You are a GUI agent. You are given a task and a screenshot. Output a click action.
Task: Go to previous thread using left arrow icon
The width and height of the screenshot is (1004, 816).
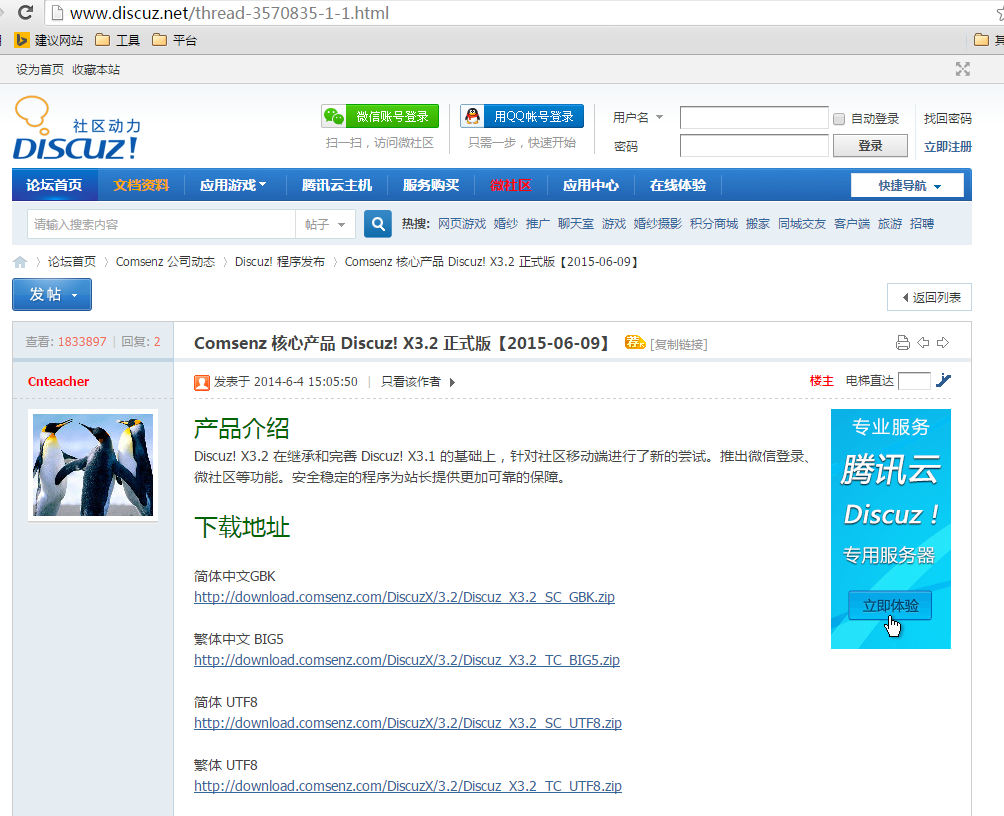pyautogui.click(x=923, y=343)
